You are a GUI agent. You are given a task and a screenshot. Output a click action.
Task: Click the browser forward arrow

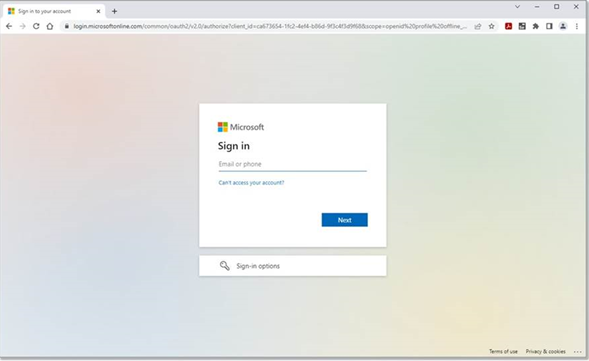(x=23, y=26)
